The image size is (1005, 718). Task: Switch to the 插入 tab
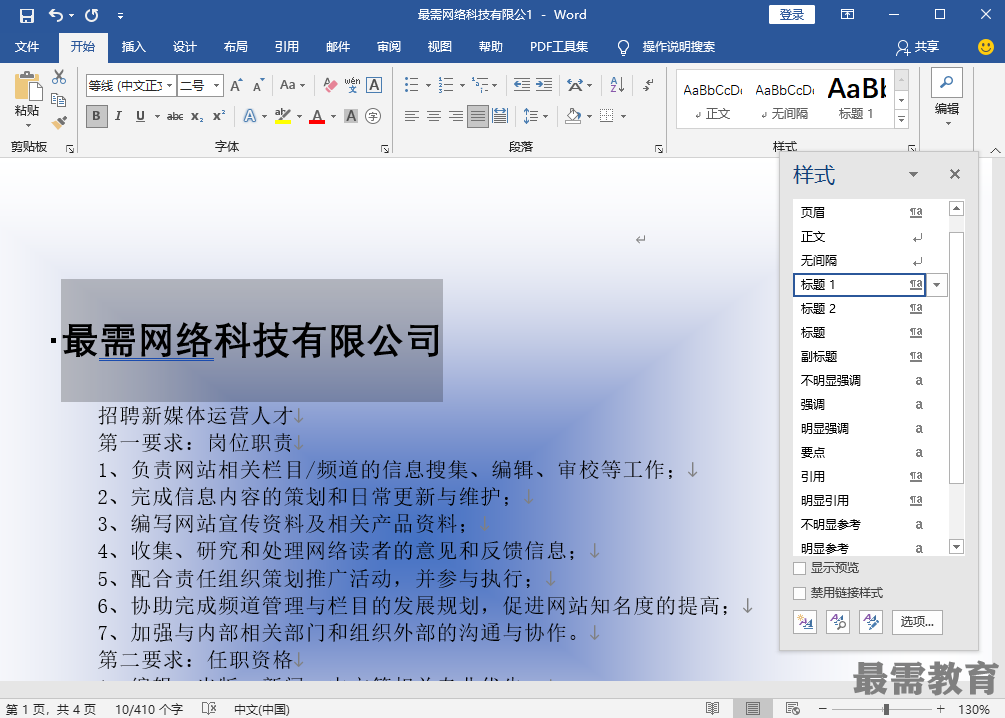(x=133, y=47)
